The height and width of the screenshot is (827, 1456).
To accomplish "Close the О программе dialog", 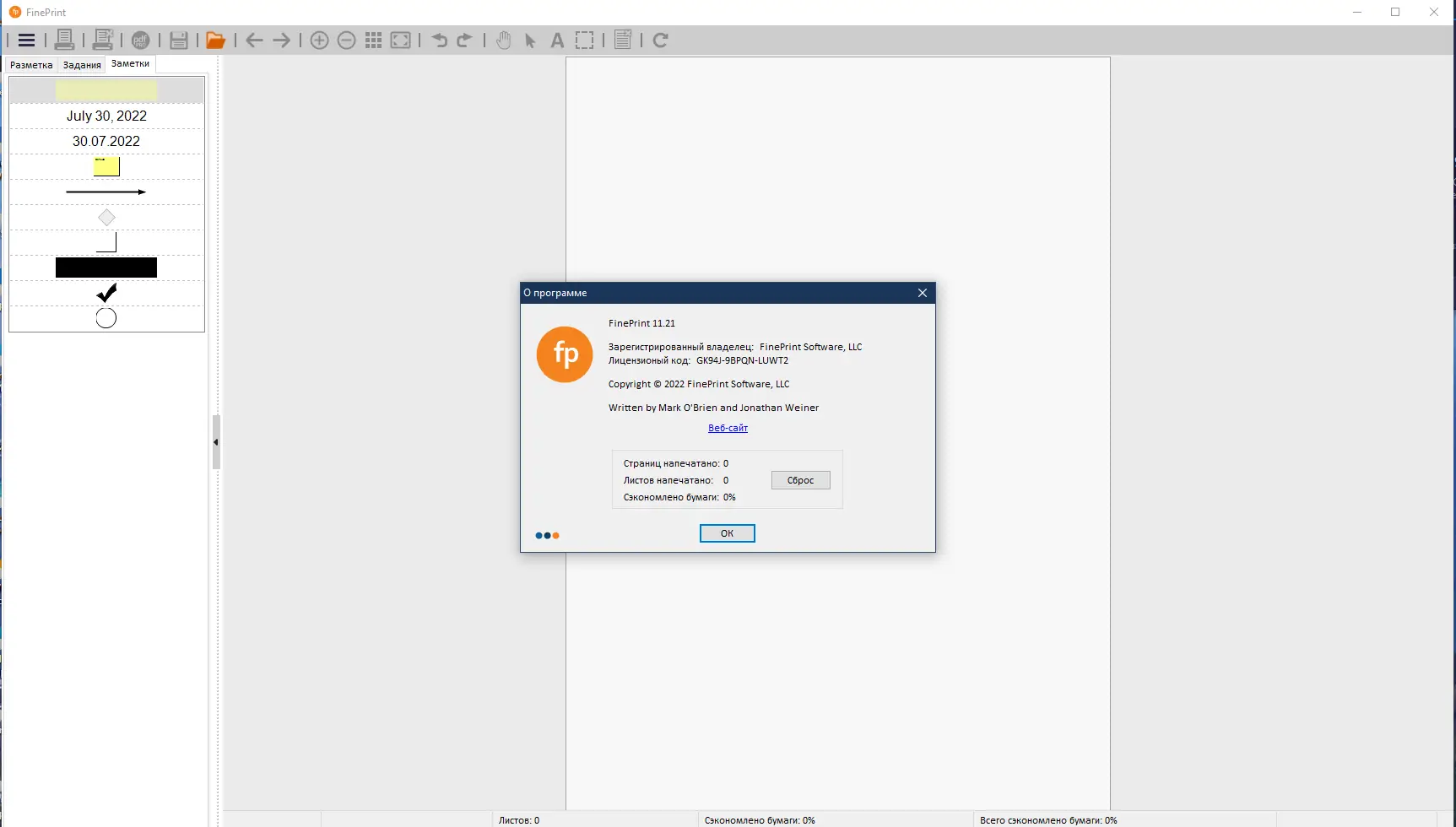I will [x=922, y=293].
